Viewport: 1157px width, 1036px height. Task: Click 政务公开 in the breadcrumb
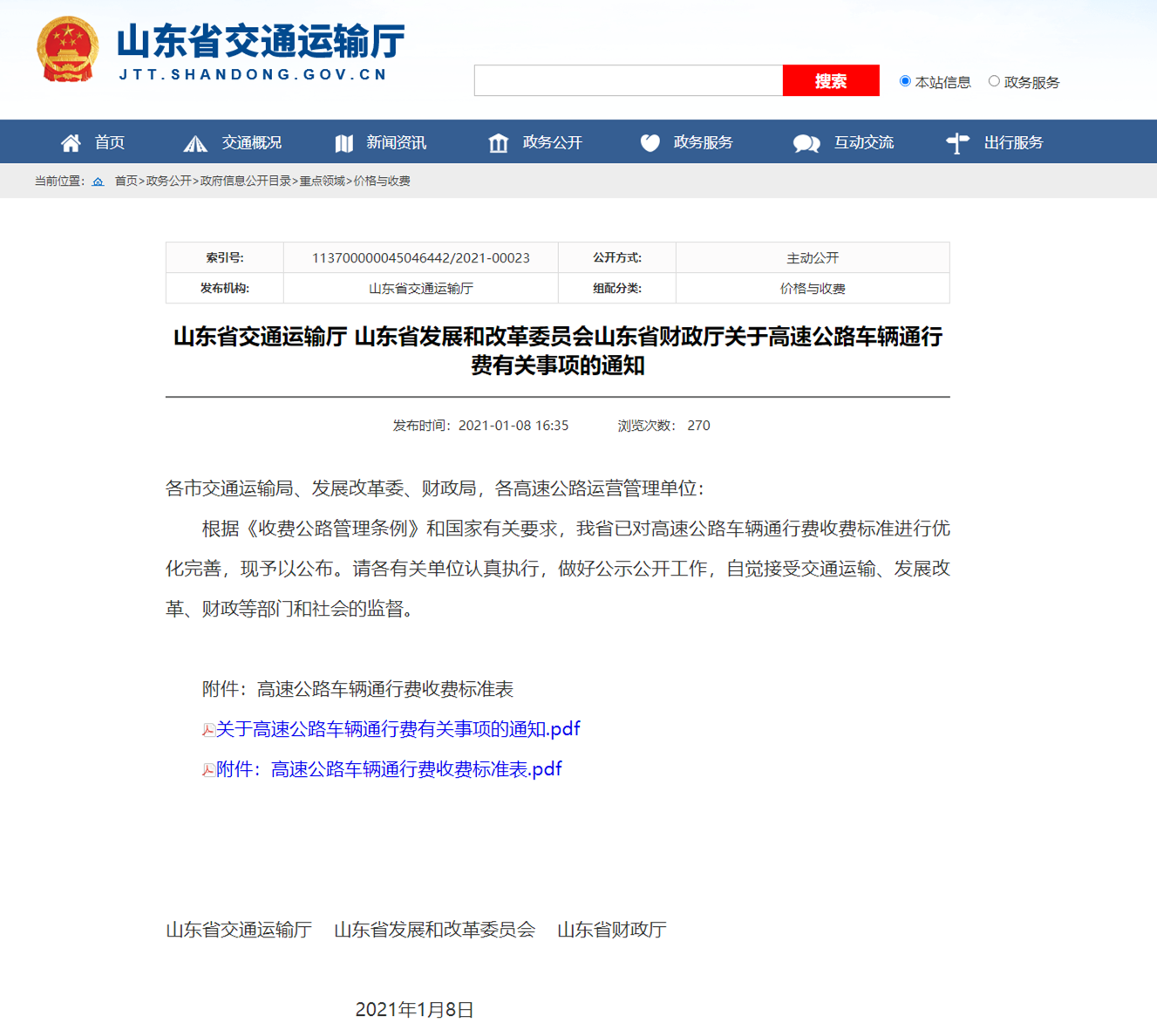(x=168, y=181)
